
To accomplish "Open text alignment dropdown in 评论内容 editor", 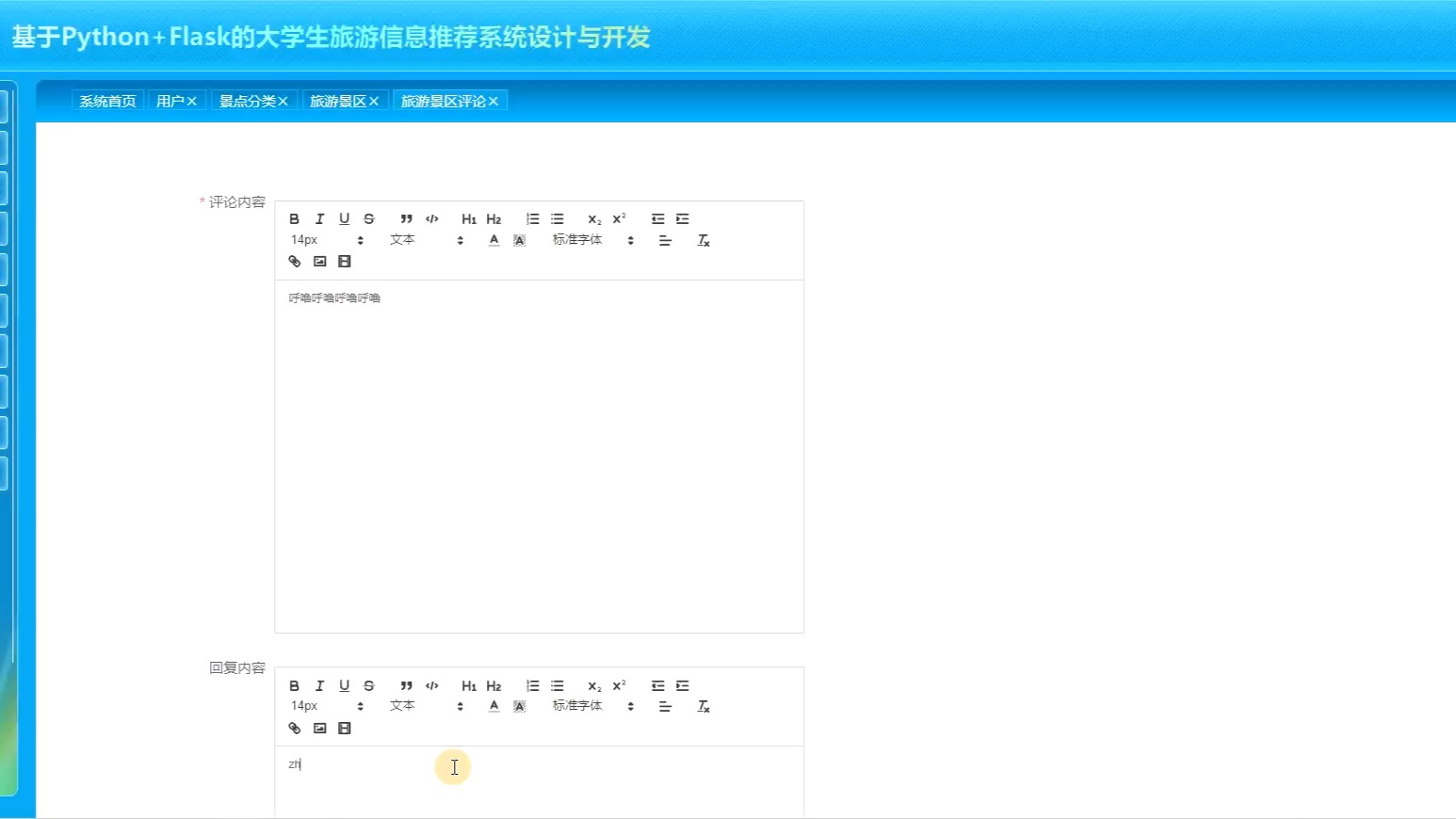I will click(x=665, y=241).
